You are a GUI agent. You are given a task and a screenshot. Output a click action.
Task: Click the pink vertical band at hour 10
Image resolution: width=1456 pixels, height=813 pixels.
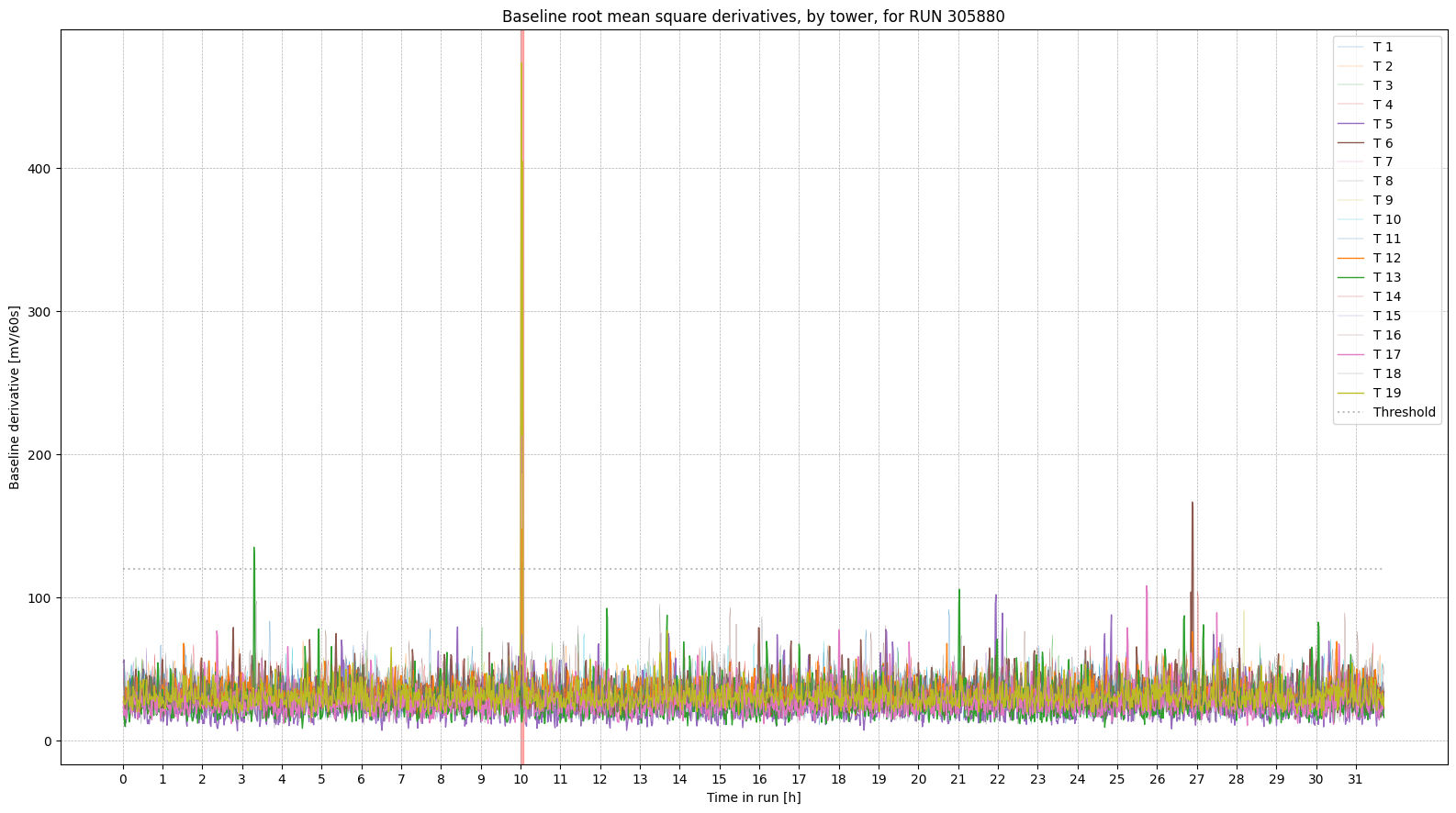(521, 275)
